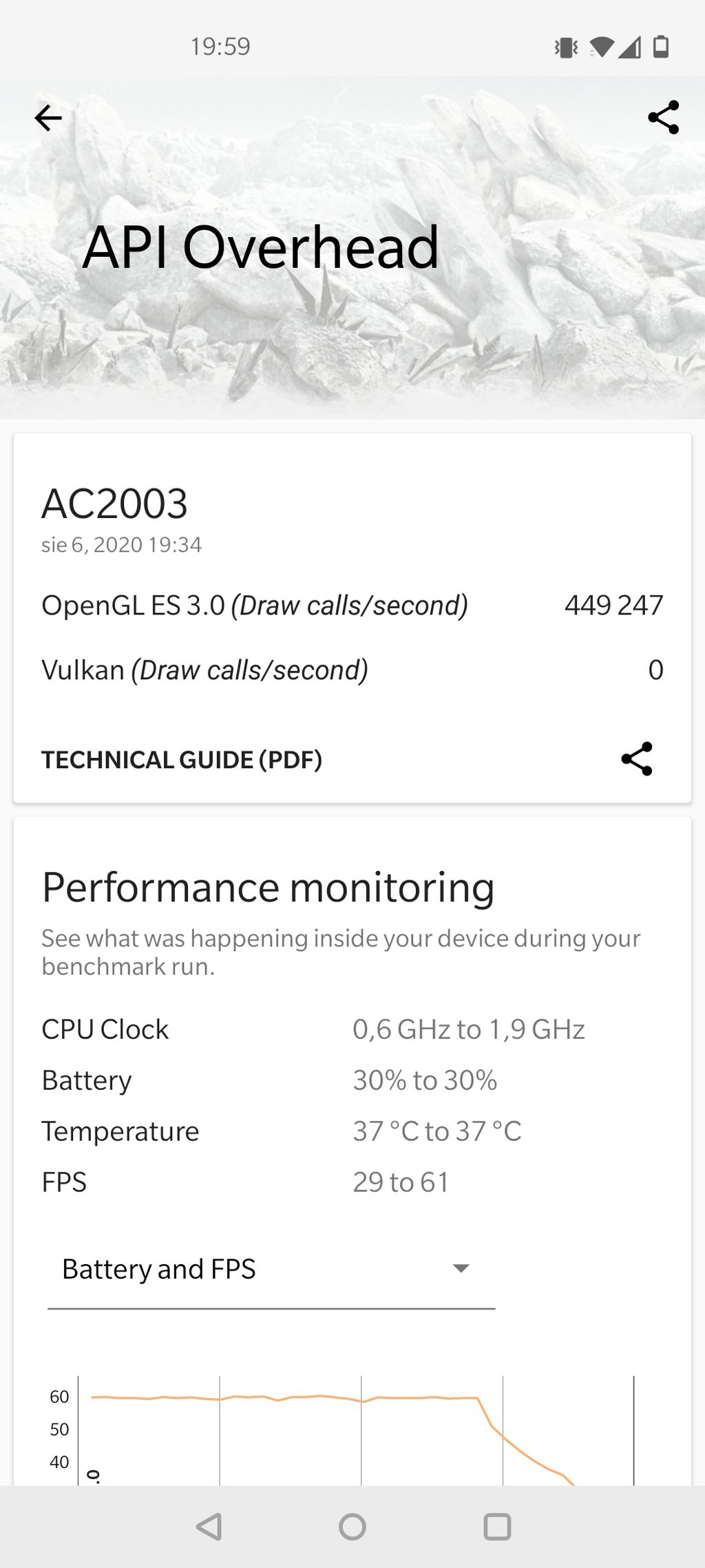This screenshot has height=1568, width=705.
Task: Select the Vulkan draw calls row
Action: coord(352,670)
